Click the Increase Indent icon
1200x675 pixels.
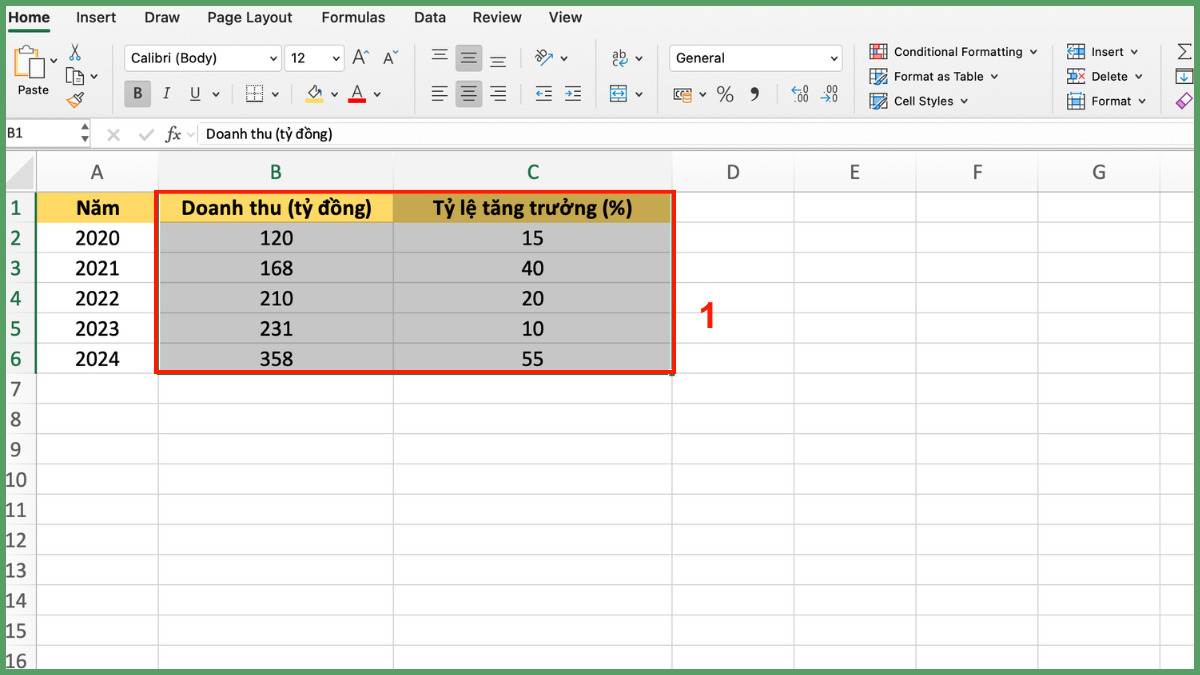(x=573, y=94)
